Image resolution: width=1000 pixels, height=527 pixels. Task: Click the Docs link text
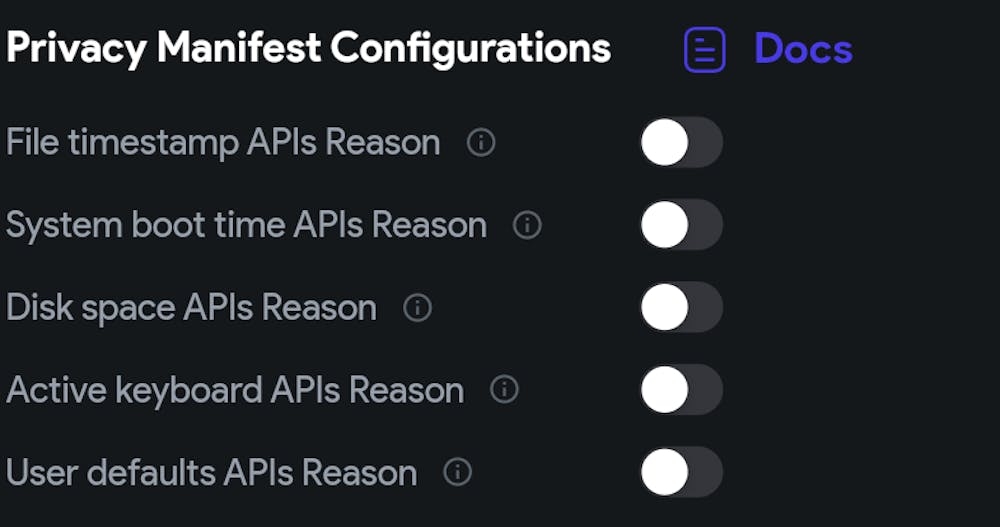(803, 49)
